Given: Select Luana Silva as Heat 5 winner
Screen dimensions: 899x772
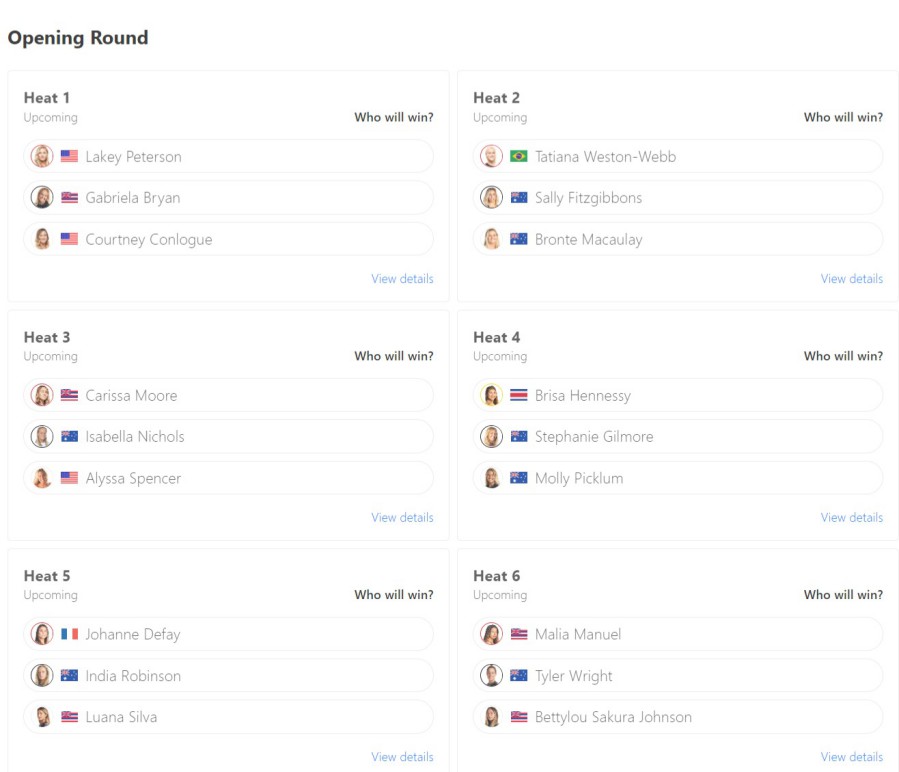Looking at the screenshot, I should click(x=228, y=716).
